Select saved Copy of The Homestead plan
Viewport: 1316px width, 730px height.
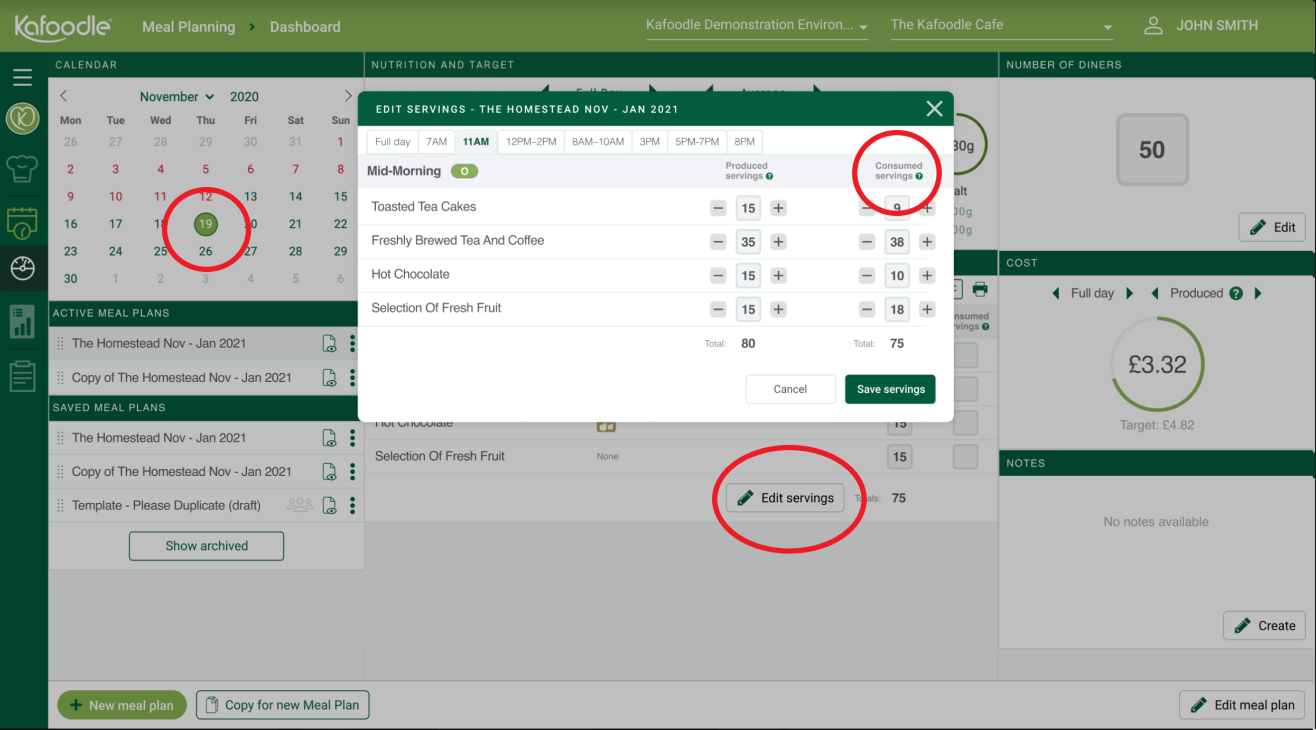[x=182, y=472]
